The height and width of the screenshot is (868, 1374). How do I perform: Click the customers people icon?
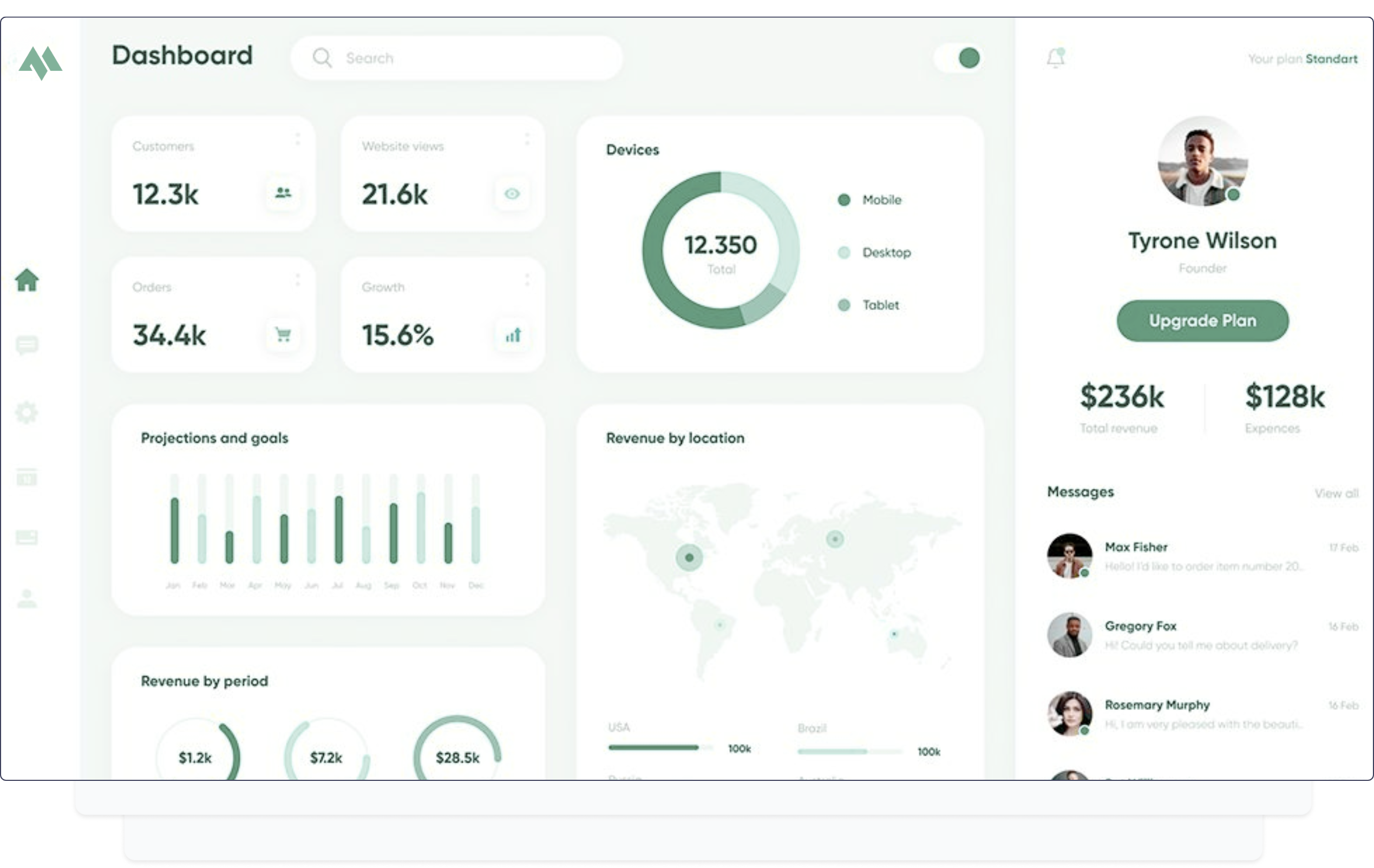[x=283, y=193]
